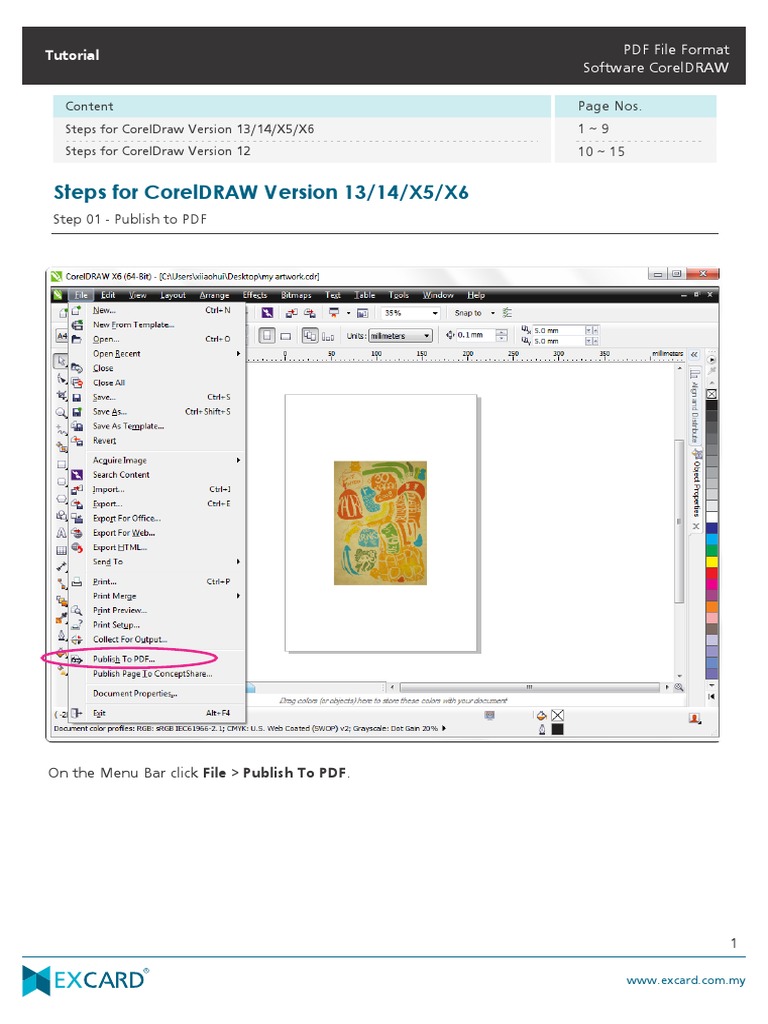Open the Units millimeters dropdown
The image size is (768, 1024).
pos(426,336)
